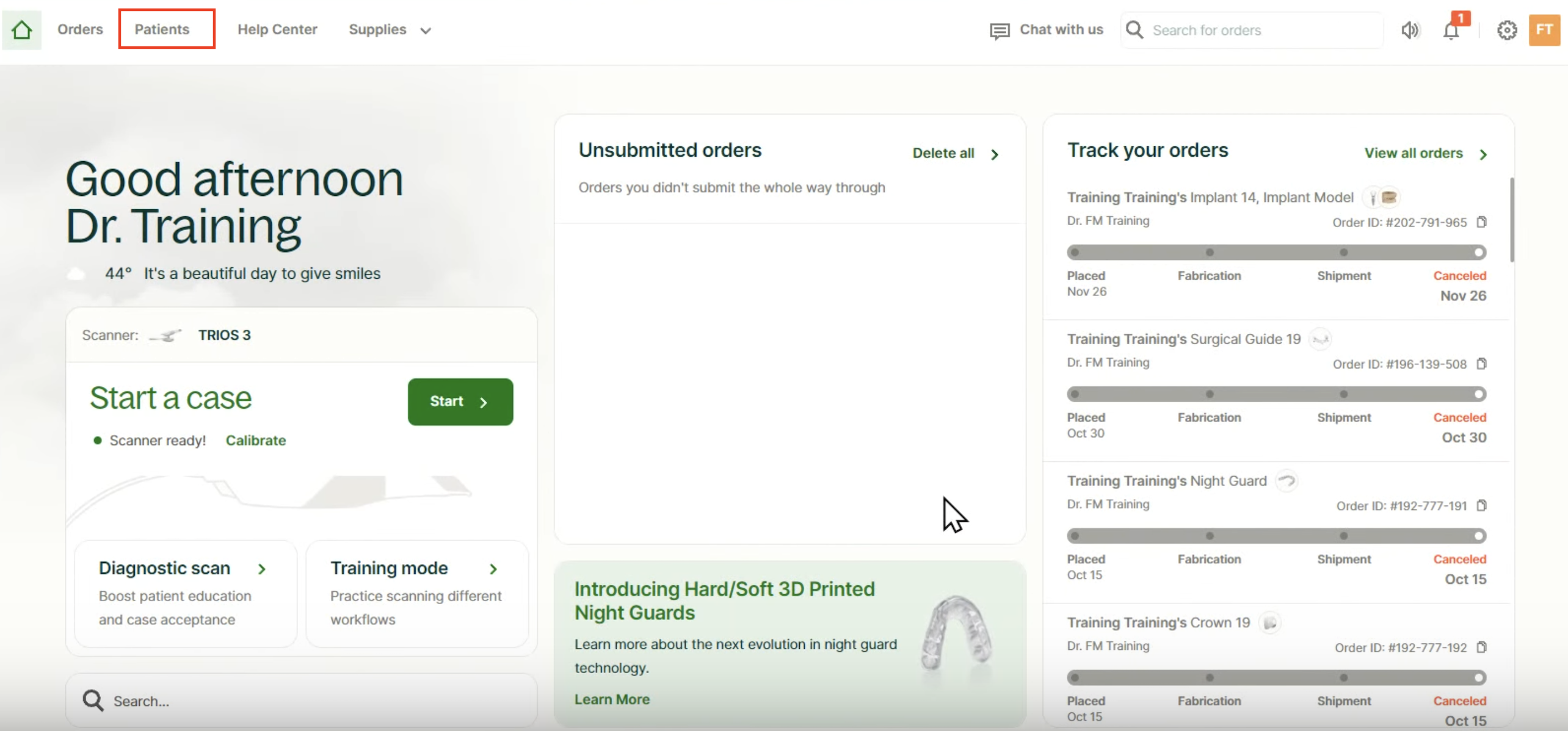
Task: Open the FT user avatar menu
Action: coord(1544,29)
